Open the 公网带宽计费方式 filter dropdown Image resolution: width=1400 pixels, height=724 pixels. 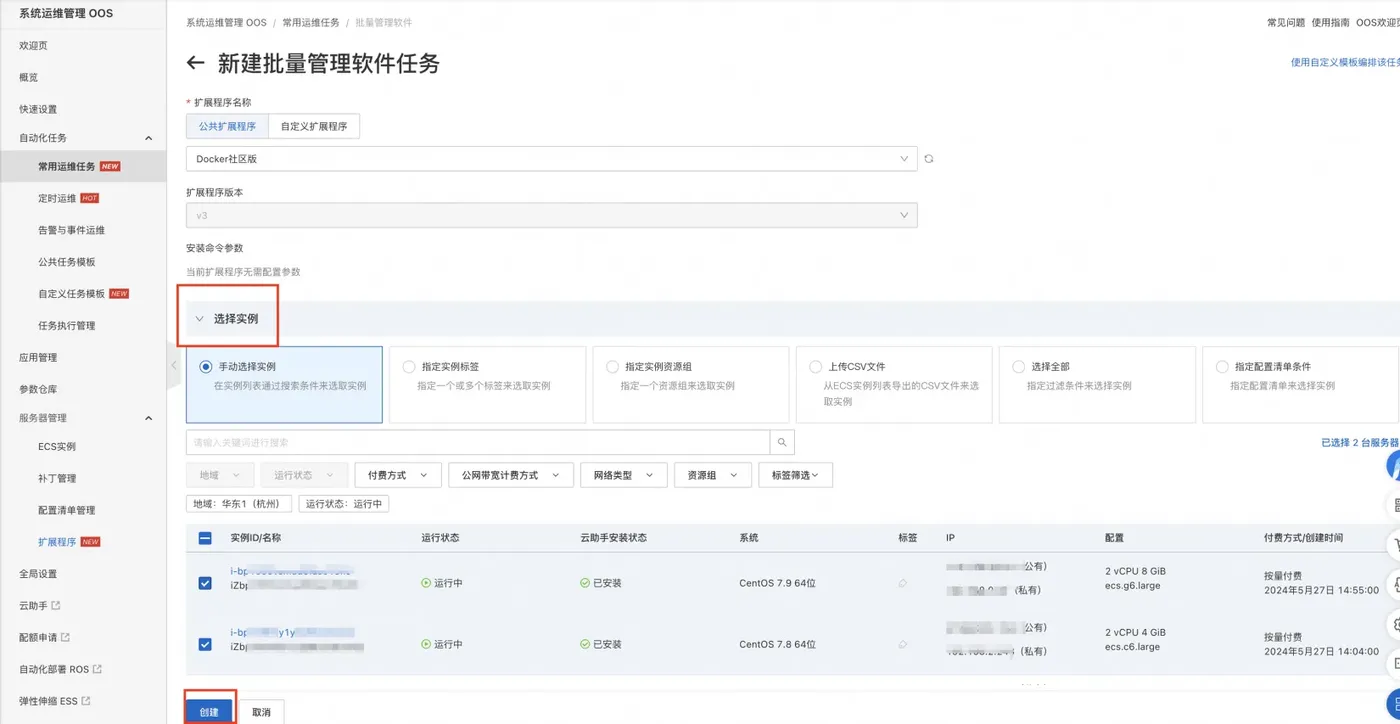click(511, 475)
